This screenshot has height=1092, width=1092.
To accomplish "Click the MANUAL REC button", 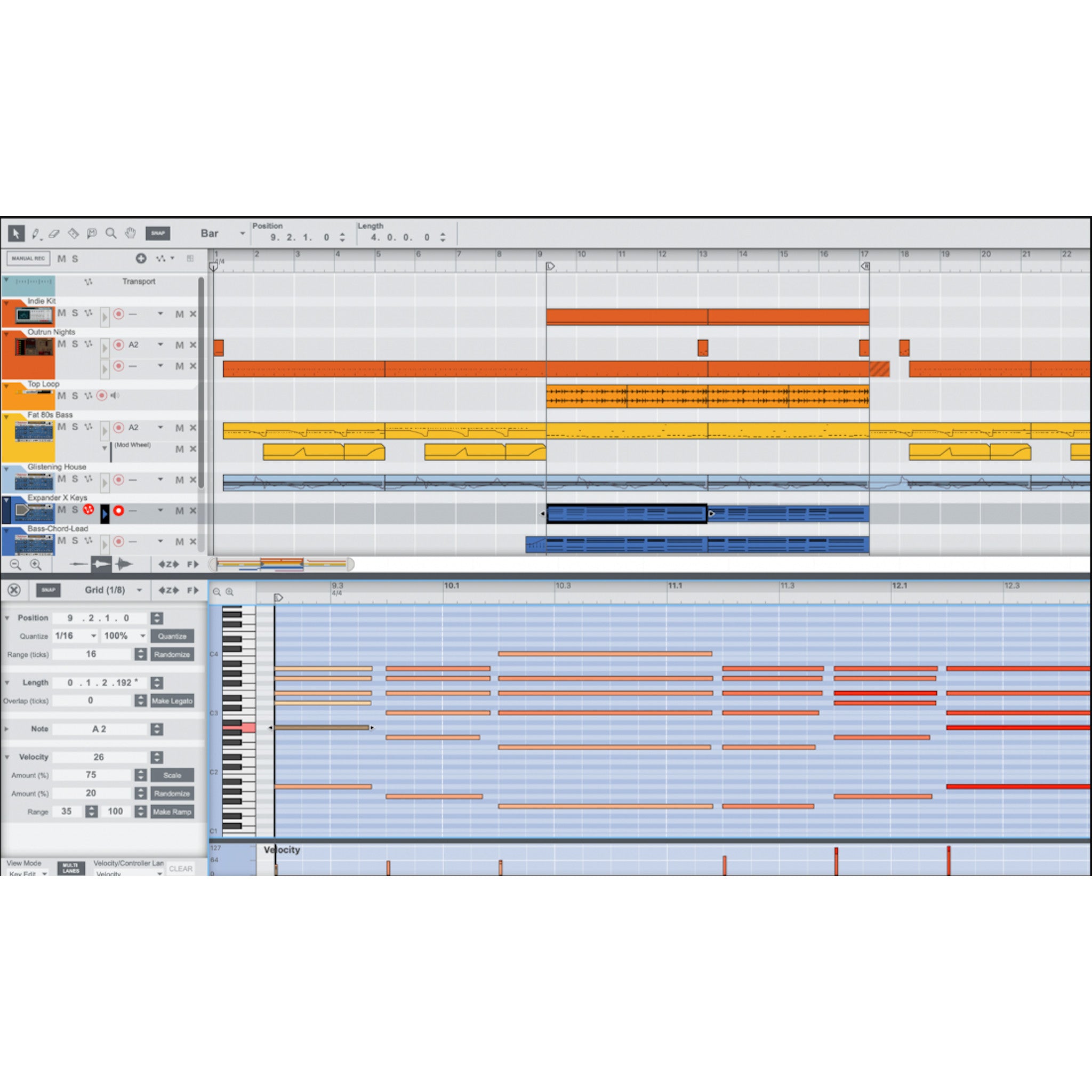I will [28, 259].
